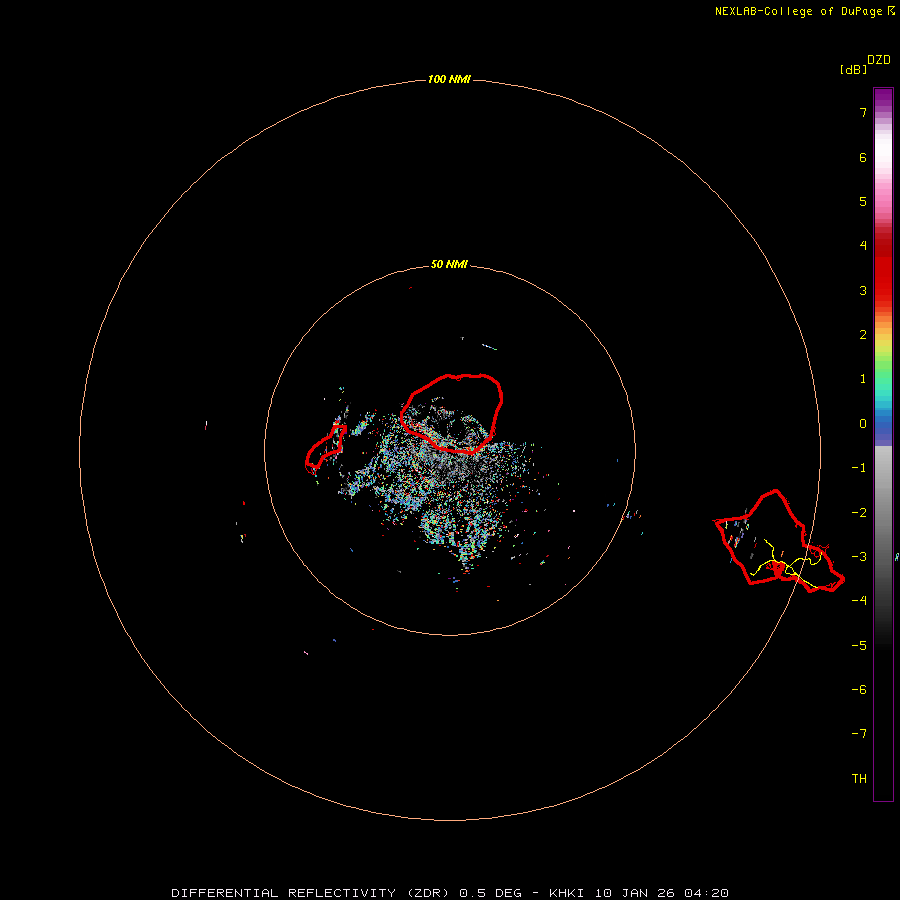Click the 100 NMI range ring label
Image resolution: width=900 pixels, height=900 pixels.
[x=449, y=79]
